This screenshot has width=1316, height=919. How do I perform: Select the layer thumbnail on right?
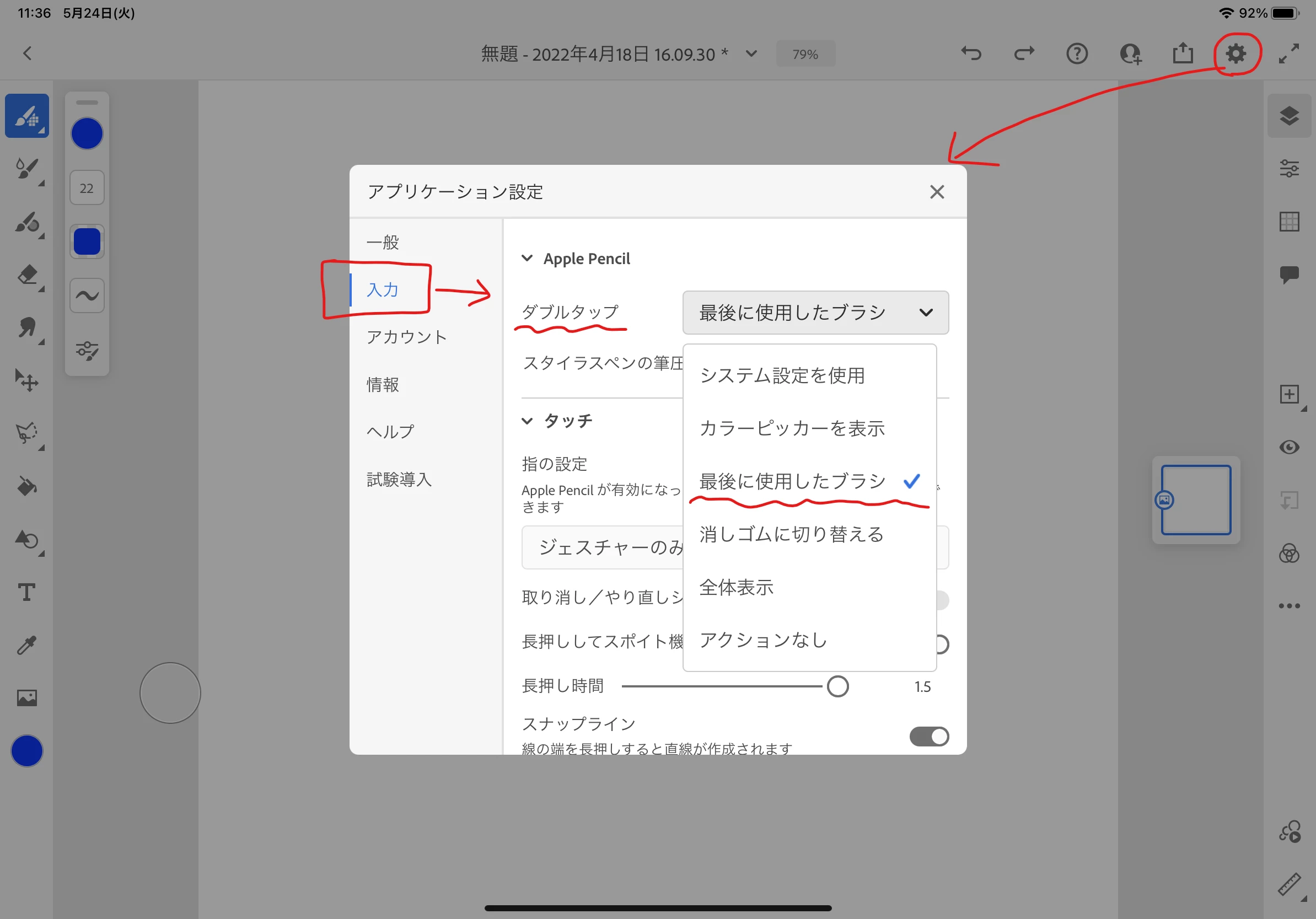click(x=1196, y=500)
